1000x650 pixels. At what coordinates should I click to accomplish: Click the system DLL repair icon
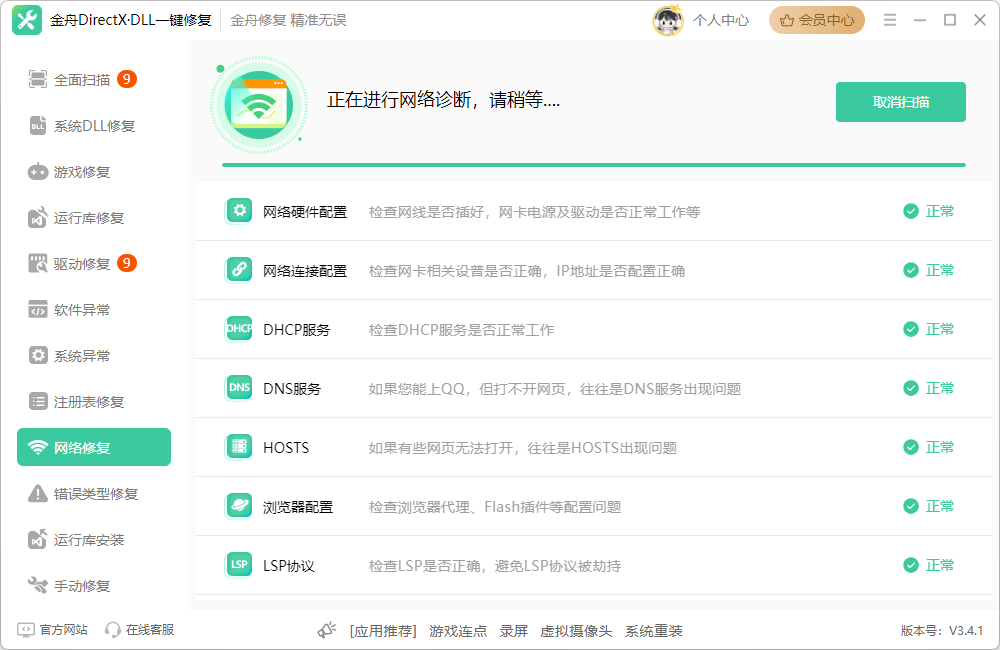click(x=38, y=126)
